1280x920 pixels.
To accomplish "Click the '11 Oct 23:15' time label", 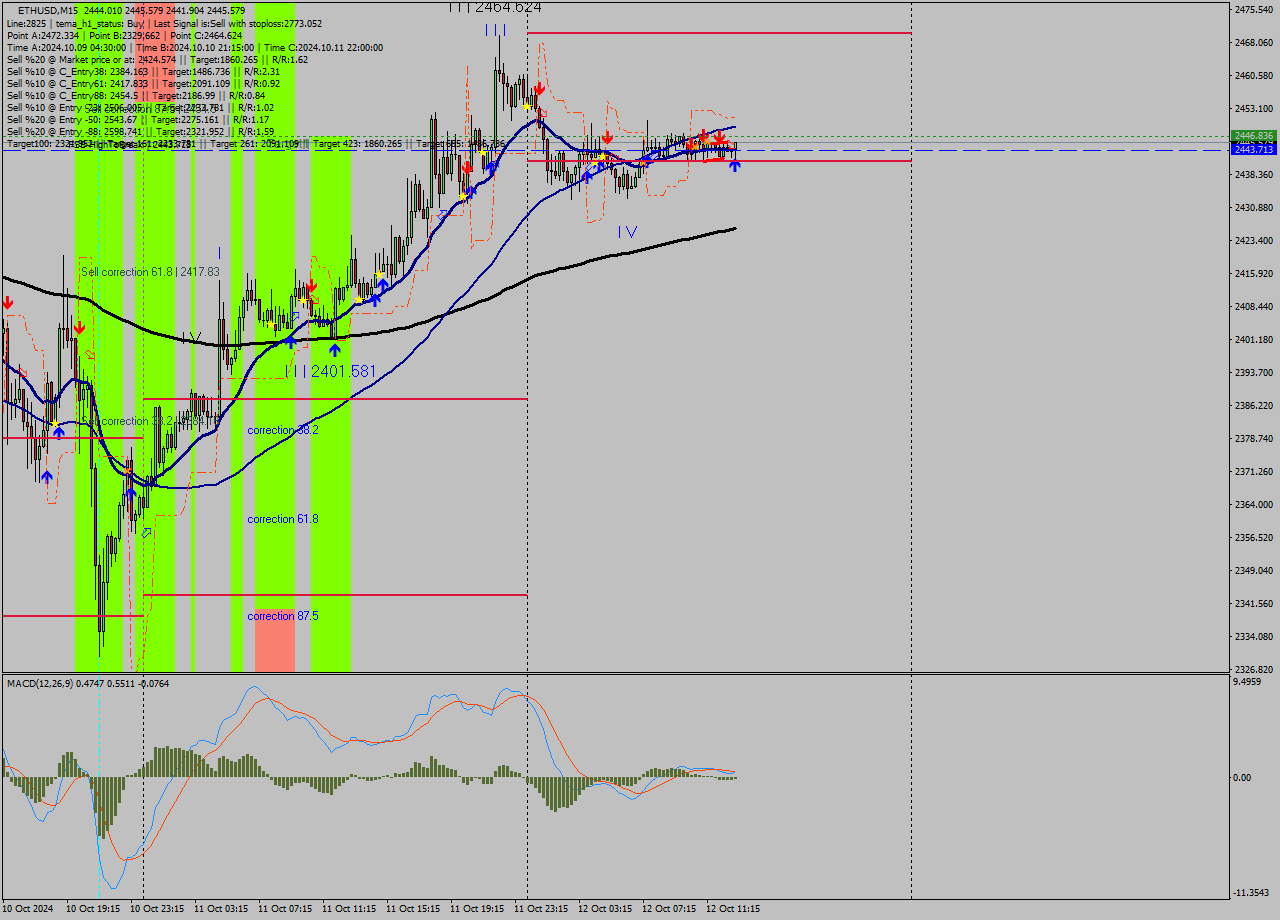I will (541, 909).
